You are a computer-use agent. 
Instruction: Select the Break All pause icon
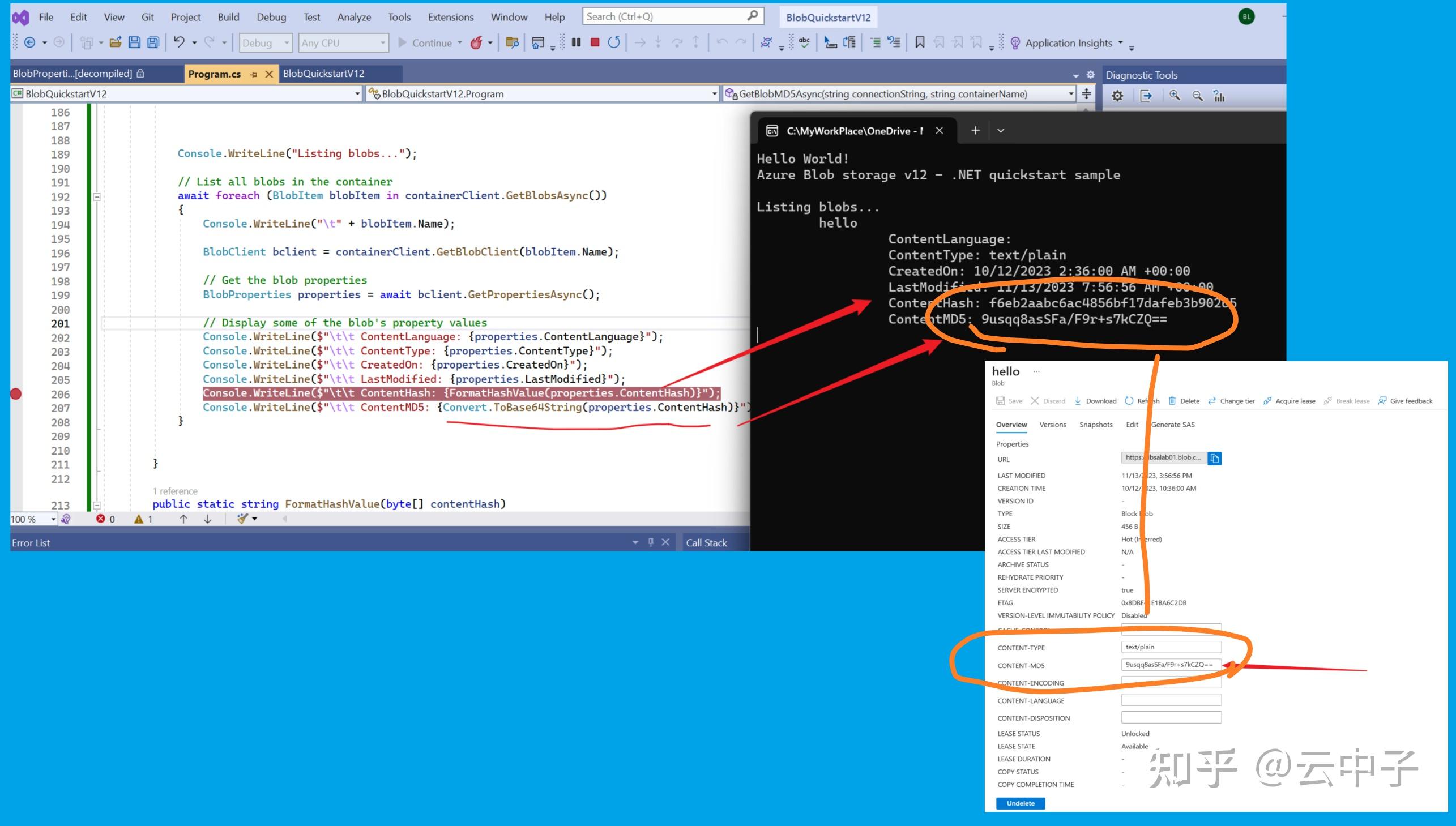575,42
